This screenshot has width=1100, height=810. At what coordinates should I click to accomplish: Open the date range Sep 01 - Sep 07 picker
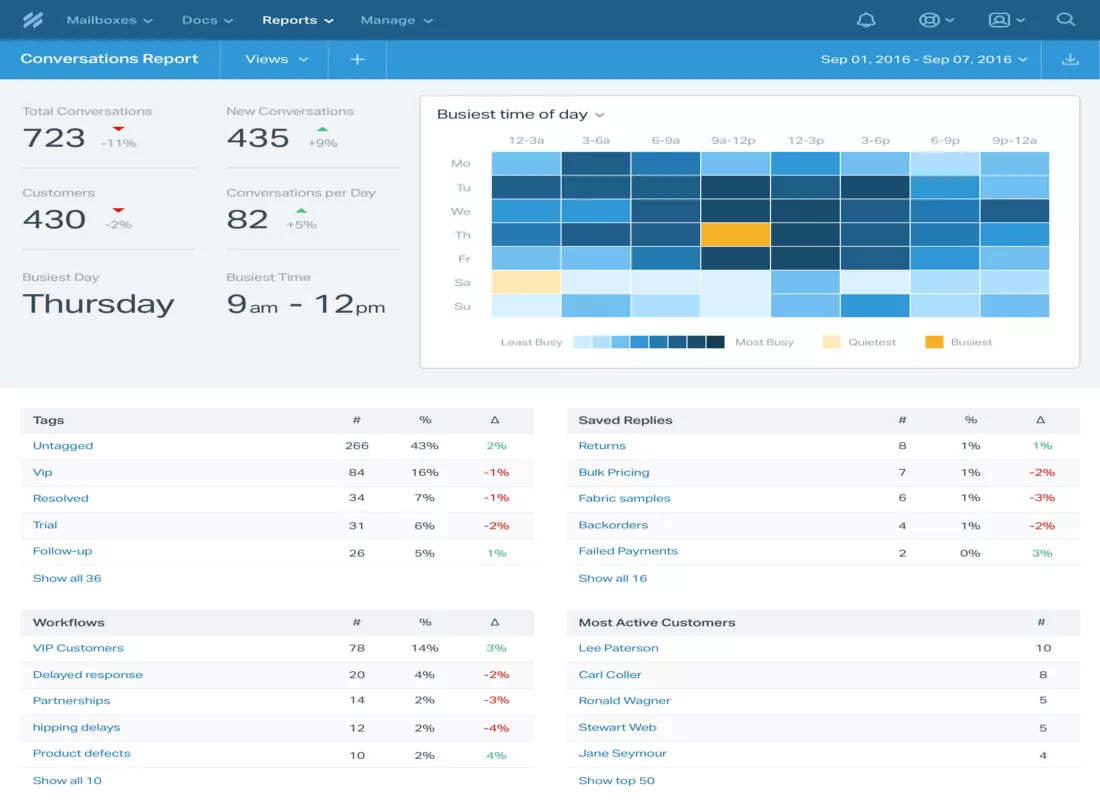[x=924, y=59]
